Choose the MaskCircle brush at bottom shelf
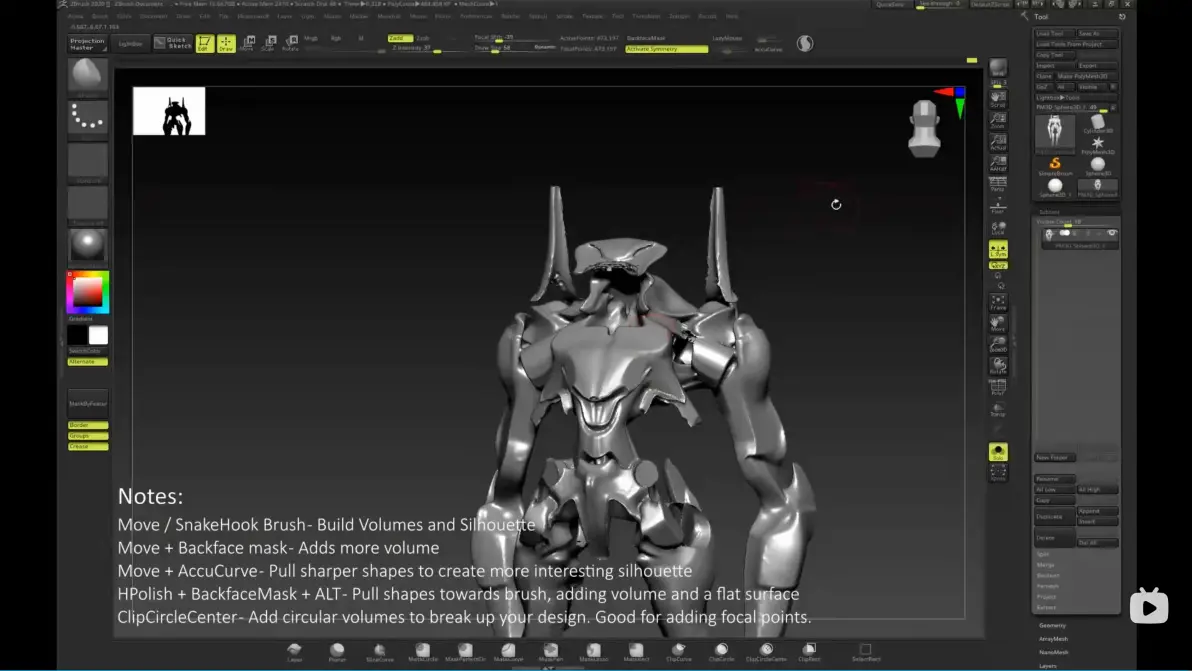Viewport: 1192px width, 671px height. click(x=423, y=651)
